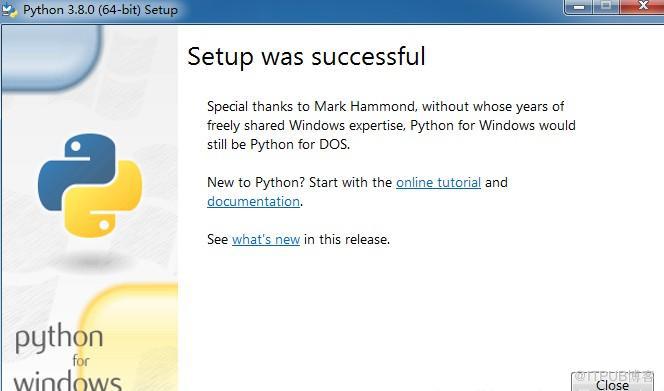
Task: Click the yellow rounded decoration in sidebar
Action: [128, 337]
